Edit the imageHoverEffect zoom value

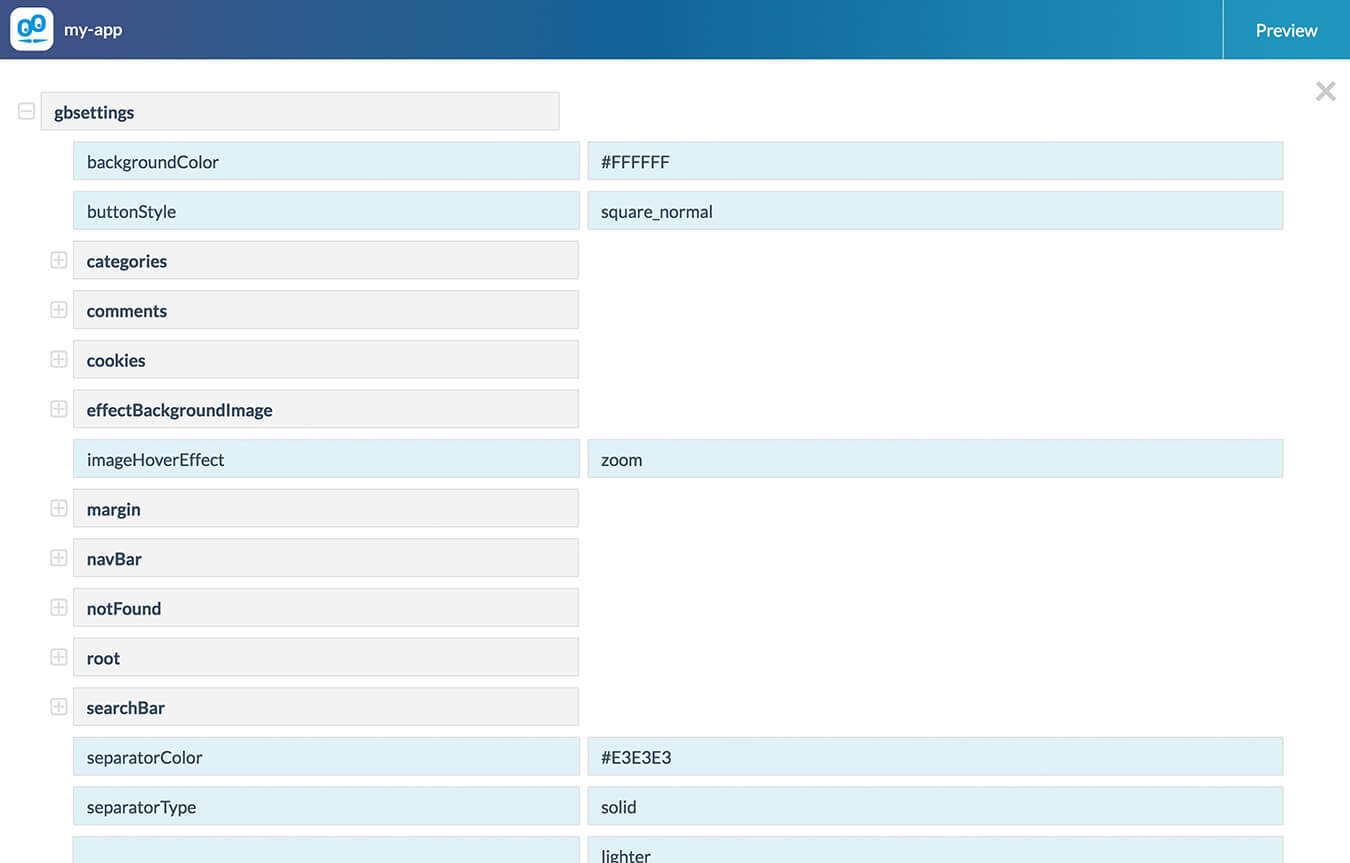click(x=934, y=459)
